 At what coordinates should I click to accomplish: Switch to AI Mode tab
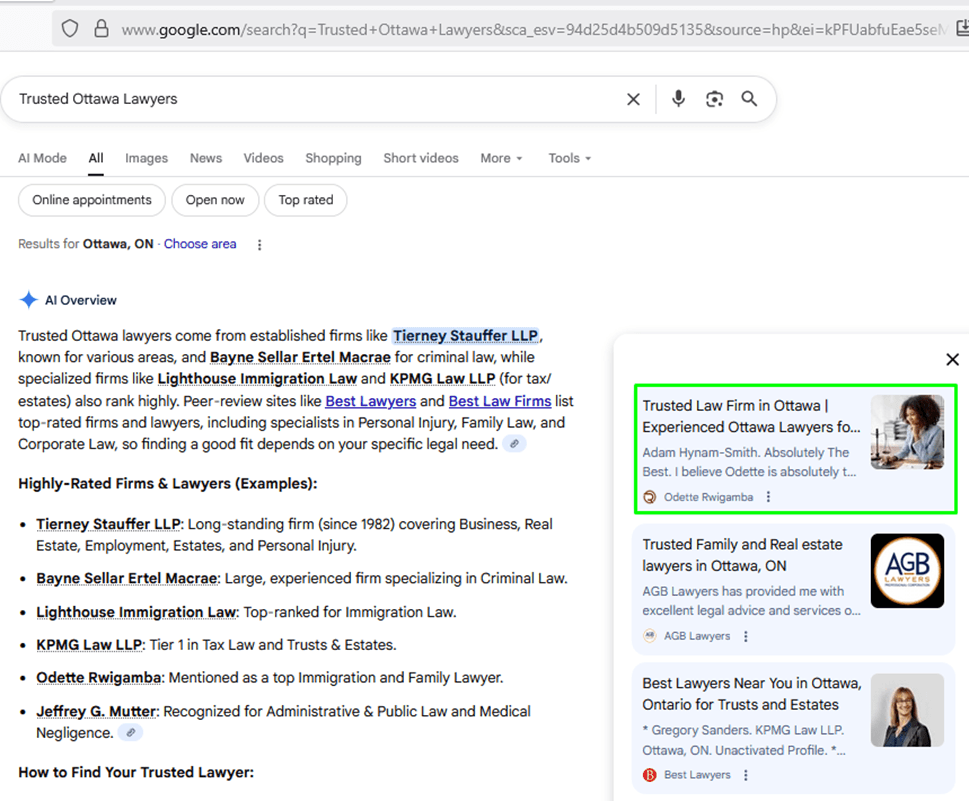[42, 158]
